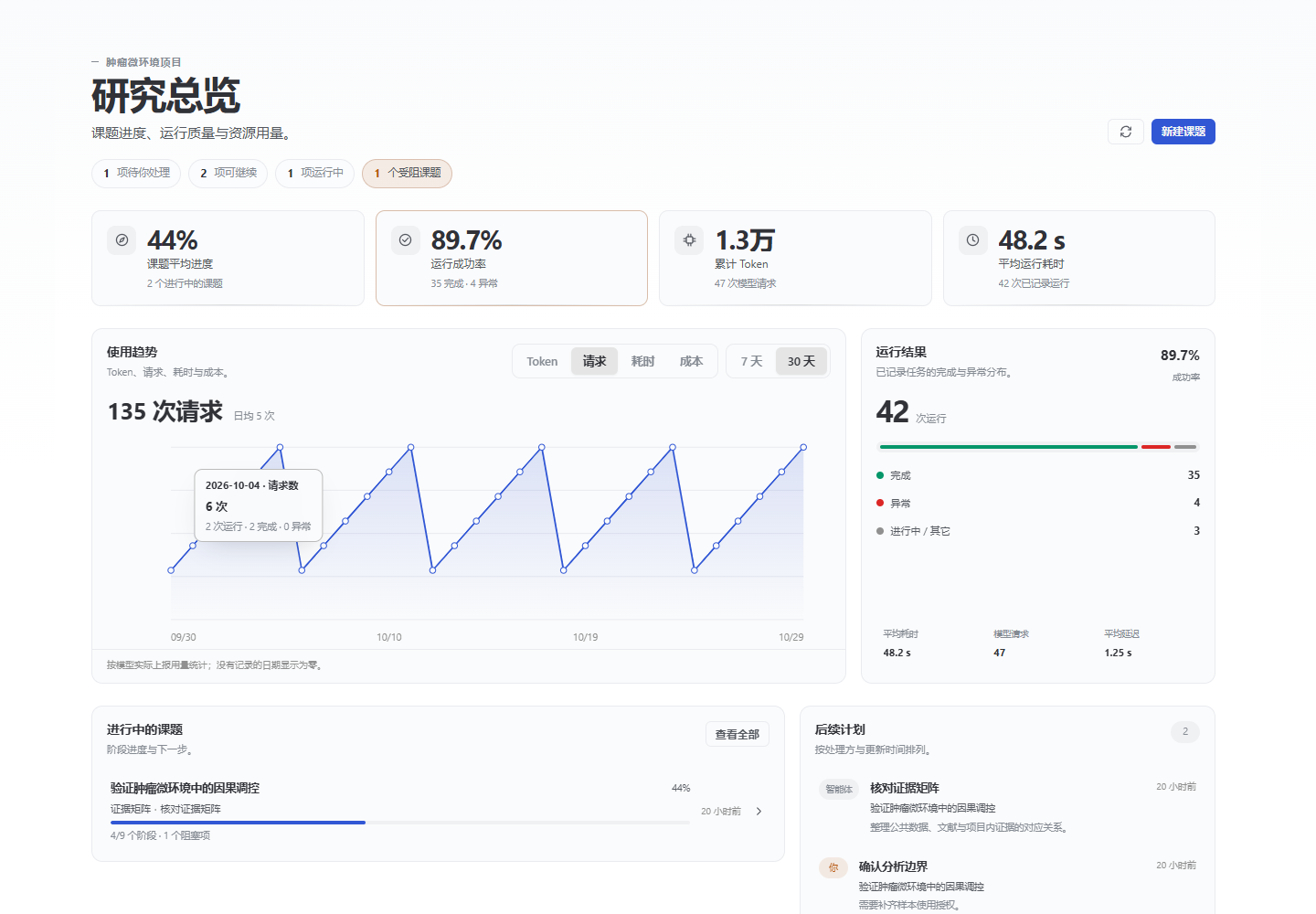Click the 10/19 date label on chart axis

tap(585, 637)
